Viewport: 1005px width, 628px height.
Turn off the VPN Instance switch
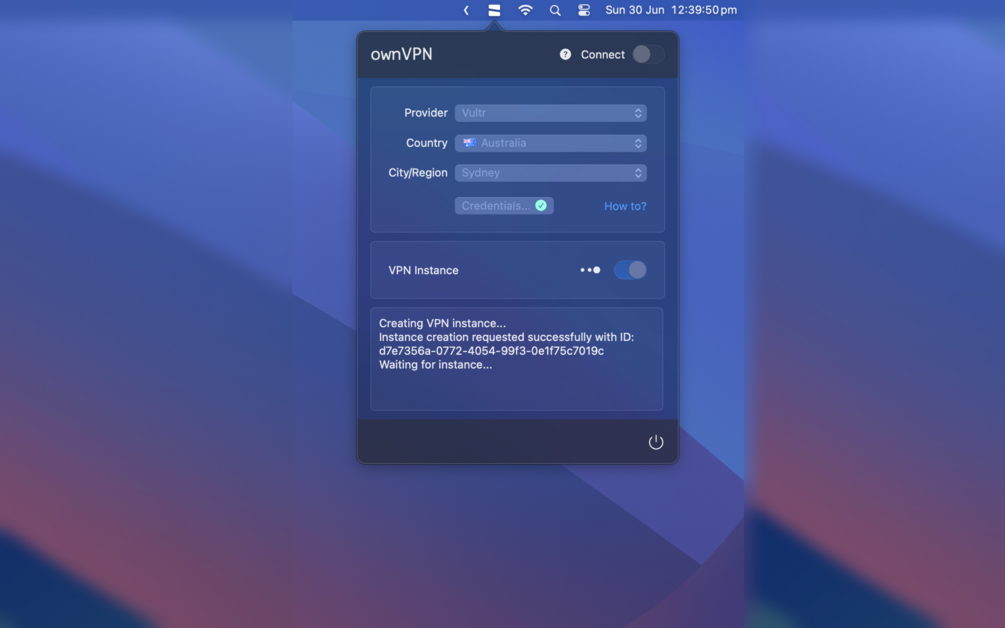629,270
